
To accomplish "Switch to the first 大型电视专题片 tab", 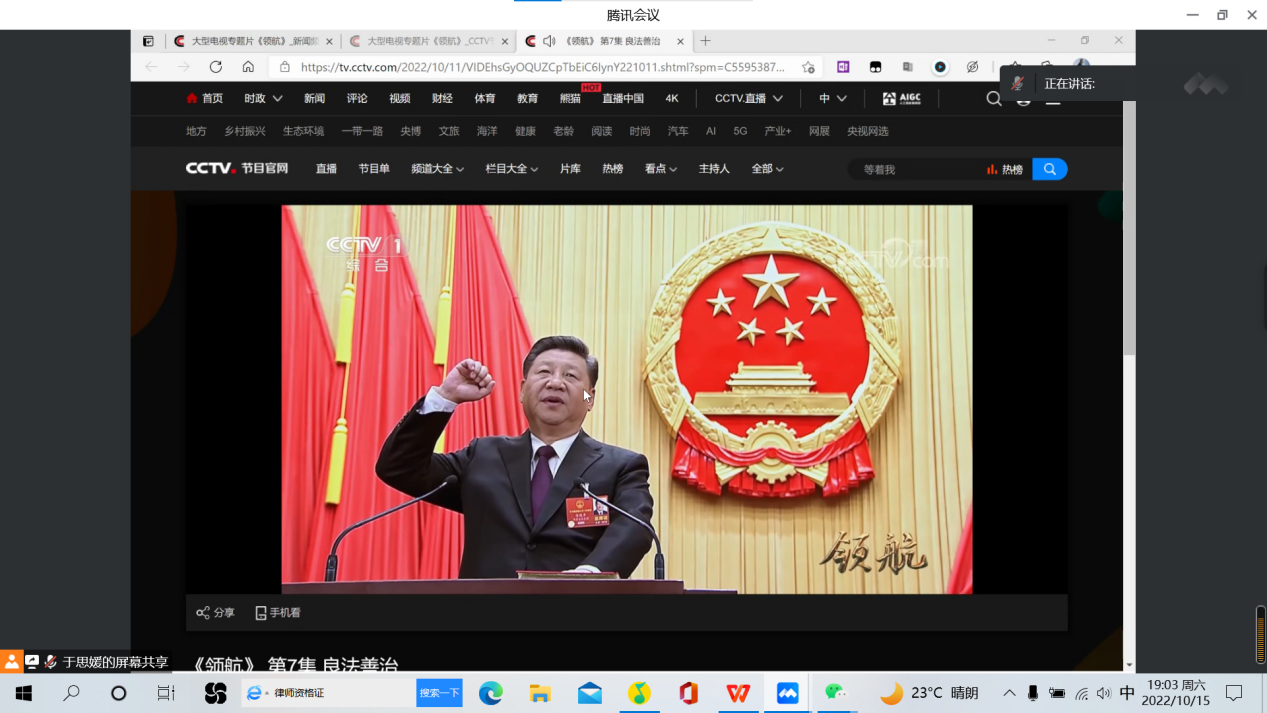I will [x=252, y=41].
